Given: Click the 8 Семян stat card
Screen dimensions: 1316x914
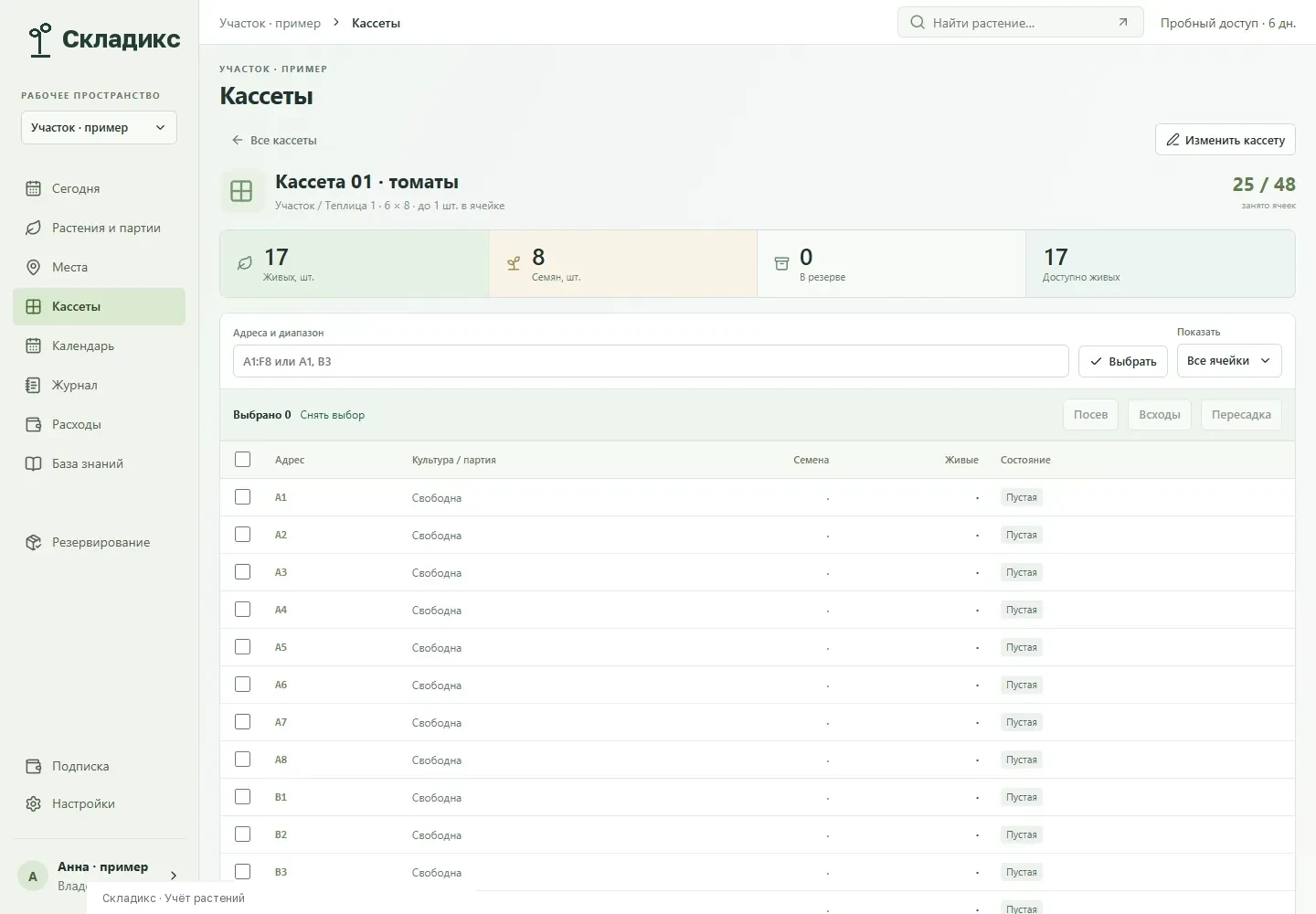Looking at the screenshot, I should click(x=623, y=263).
